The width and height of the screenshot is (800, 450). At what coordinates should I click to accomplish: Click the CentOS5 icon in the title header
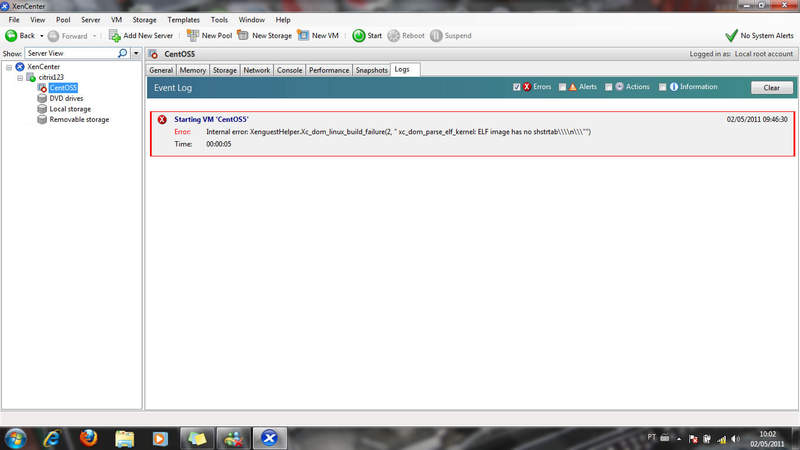pos(153,54)
